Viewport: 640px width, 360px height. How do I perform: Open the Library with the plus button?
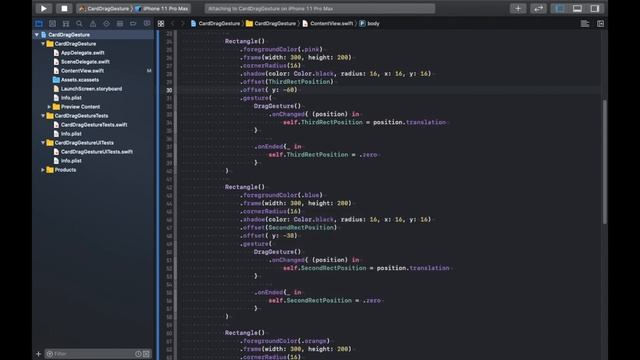pyautogui.click(x=518, y=9)
